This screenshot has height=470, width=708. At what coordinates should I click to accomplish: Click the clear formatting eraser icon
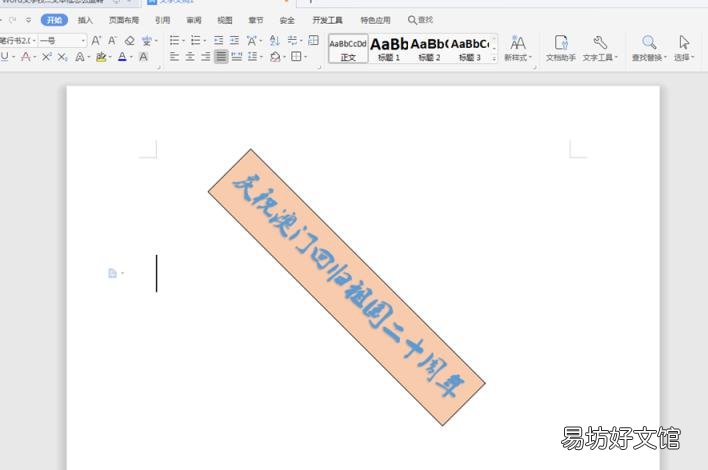click(x=130, y=41)
